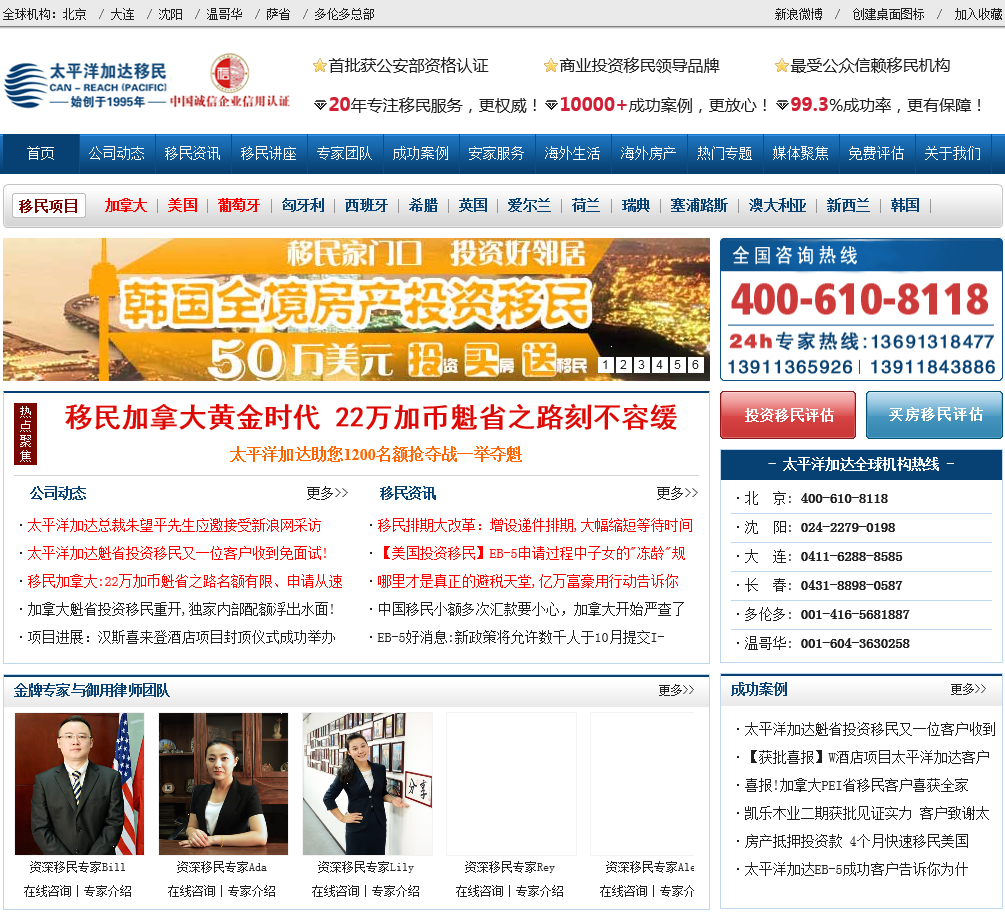Switch banner to slide 1

tap(606, 365)
